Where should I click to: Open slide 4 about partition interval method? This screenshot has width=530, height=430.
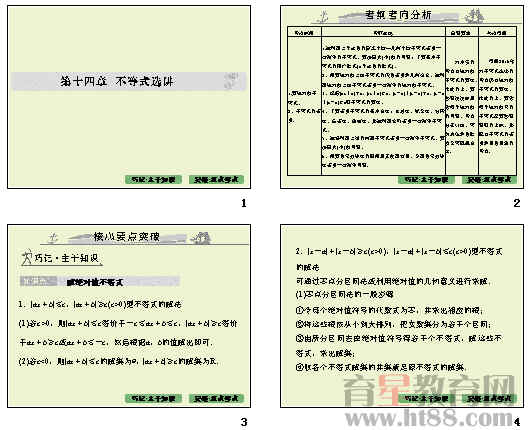(402, 316)
